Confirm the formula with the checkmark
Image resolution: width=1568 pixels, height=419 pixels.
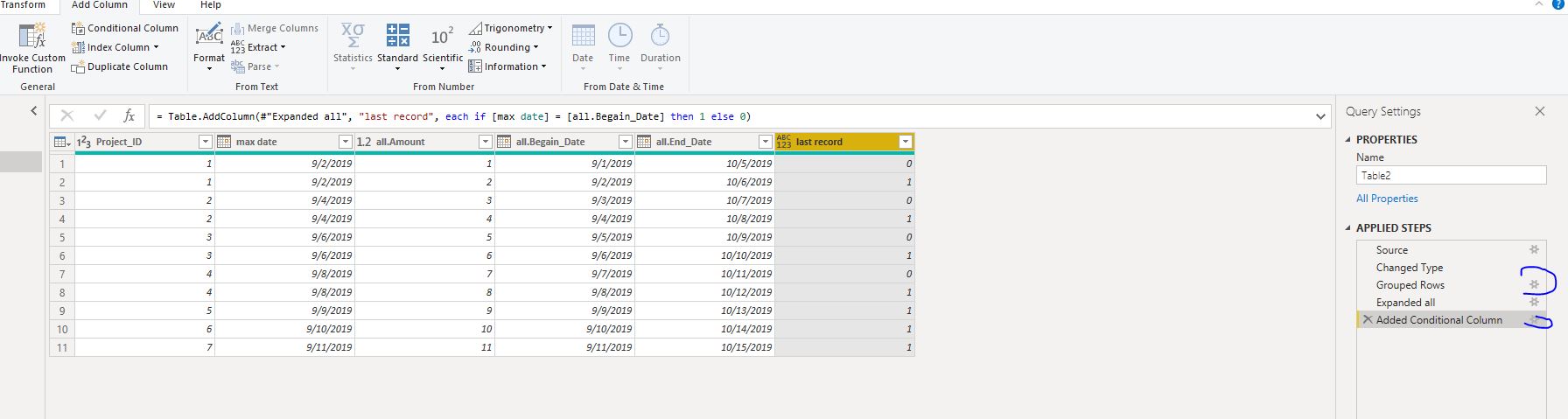pos(100,115)
